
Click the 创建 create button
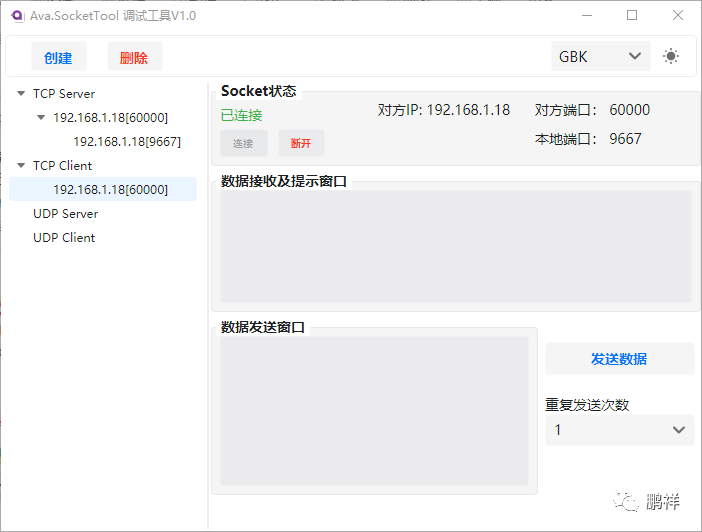(59, 56)
